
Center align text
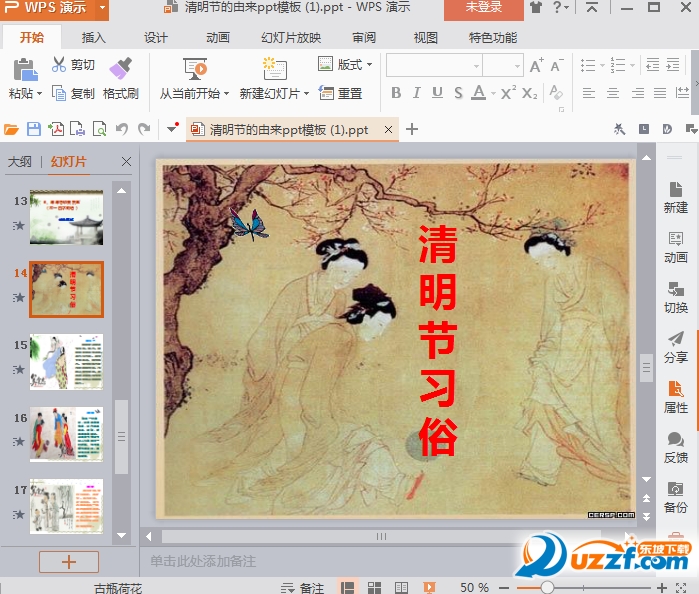pos(613,93)
